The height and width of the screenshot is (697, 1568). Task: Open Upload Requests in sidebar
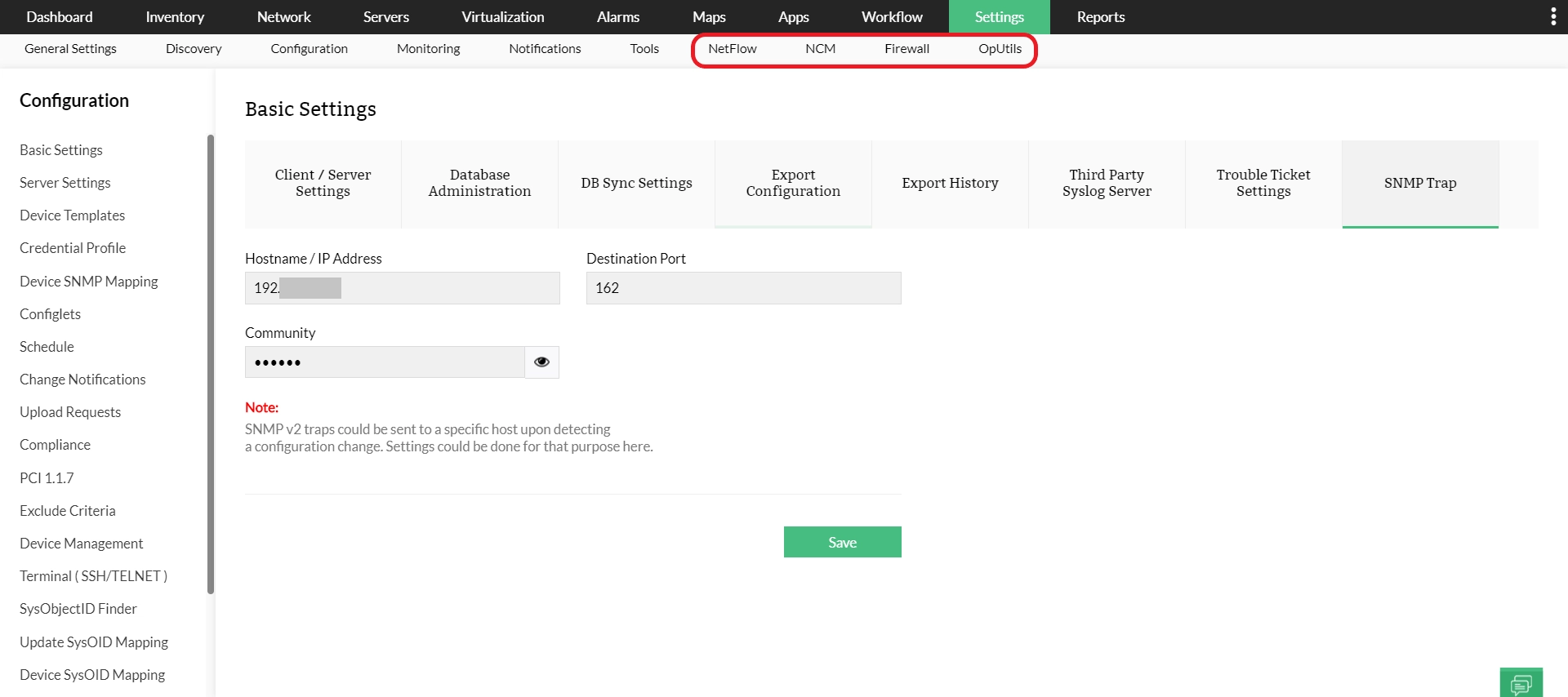point(70,412)
